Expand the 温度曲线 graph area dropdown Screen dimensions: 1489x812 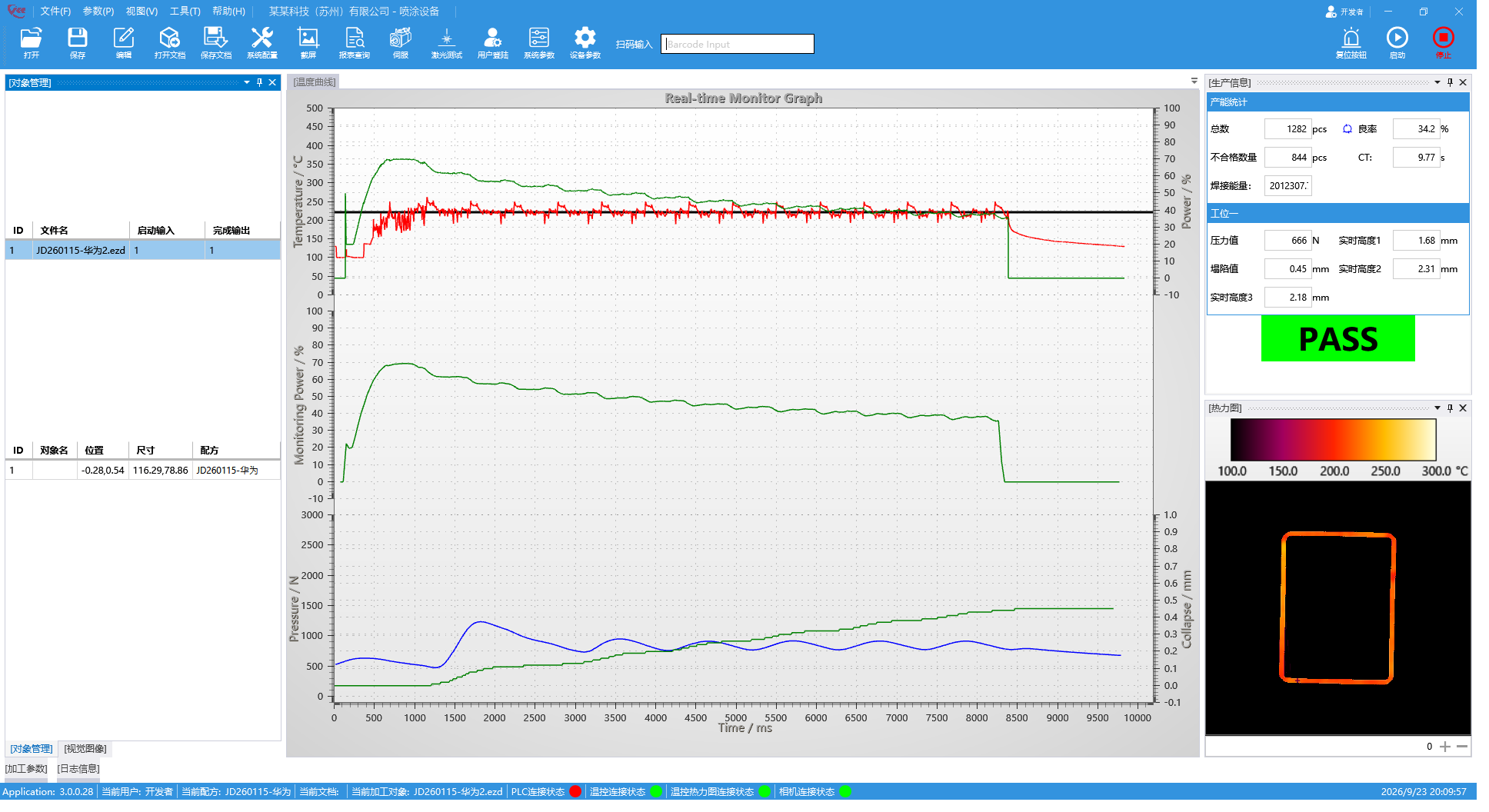(x=1194, y=81)
